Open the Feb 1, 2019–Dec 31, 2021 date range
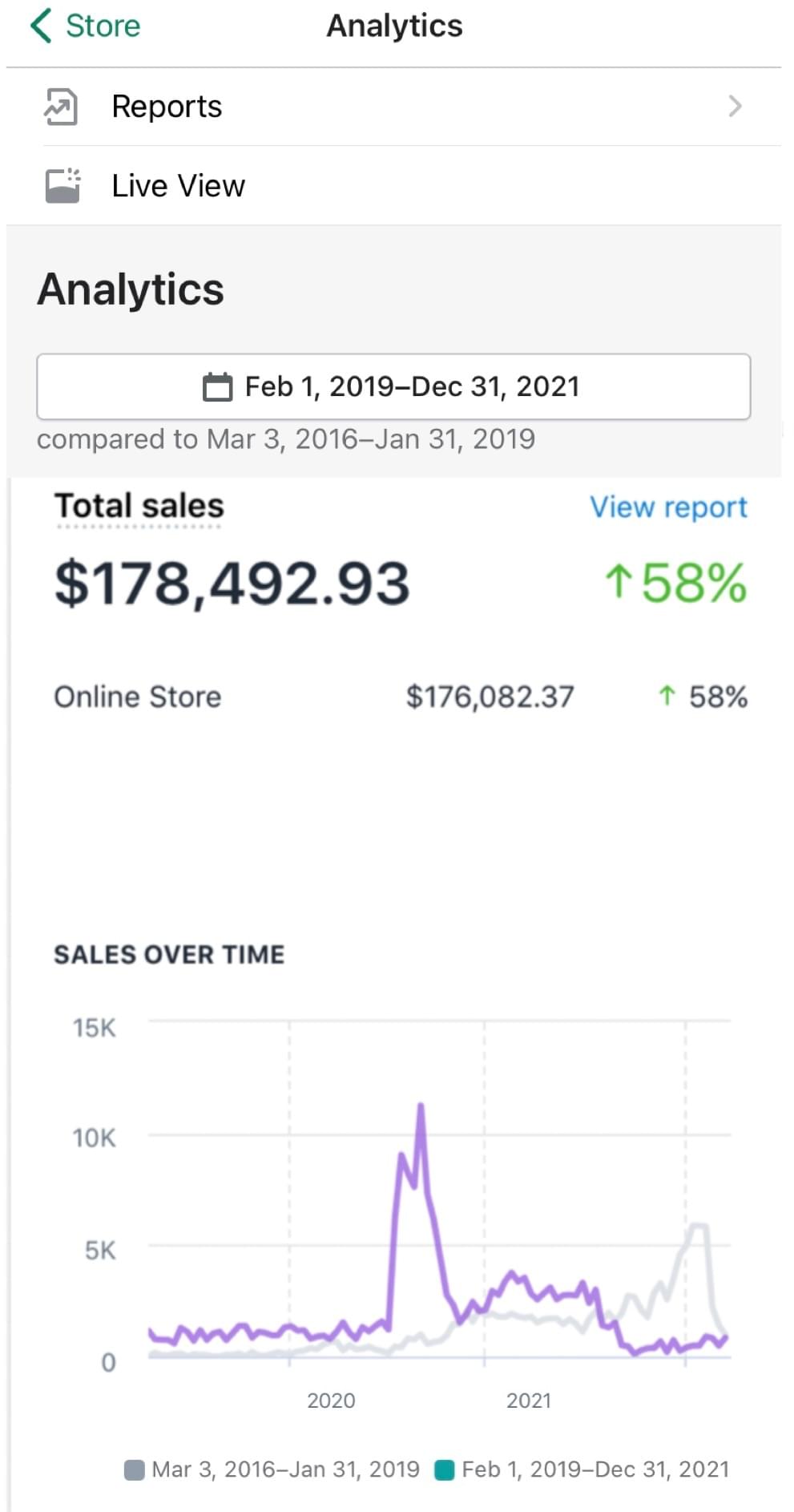The width and height of the screenshot is (794, 1512). [x=411, y=387]
